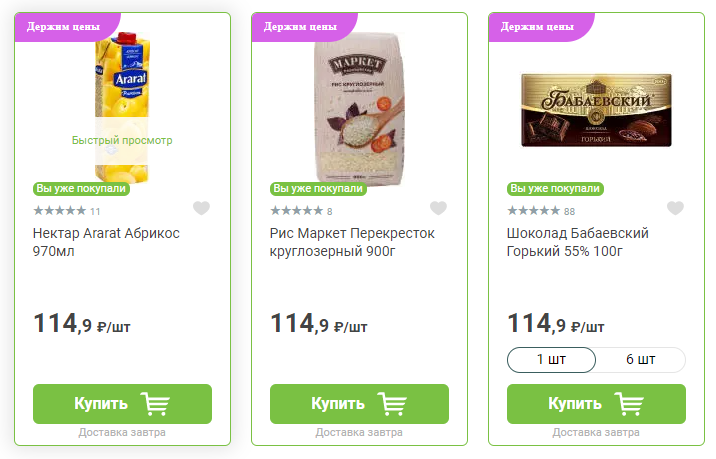716x459 pixels.
Task: Open the Рис Маркет Перекресток product title
Action: coord(352,242)
